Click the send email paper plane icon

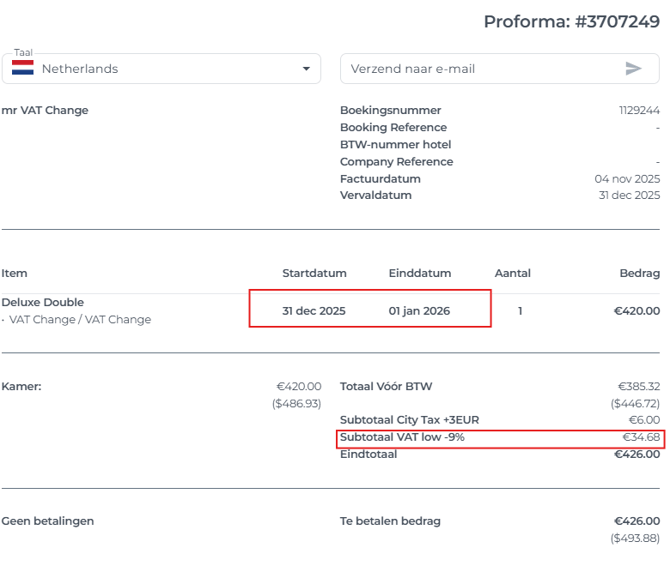(x=633, y=69)
